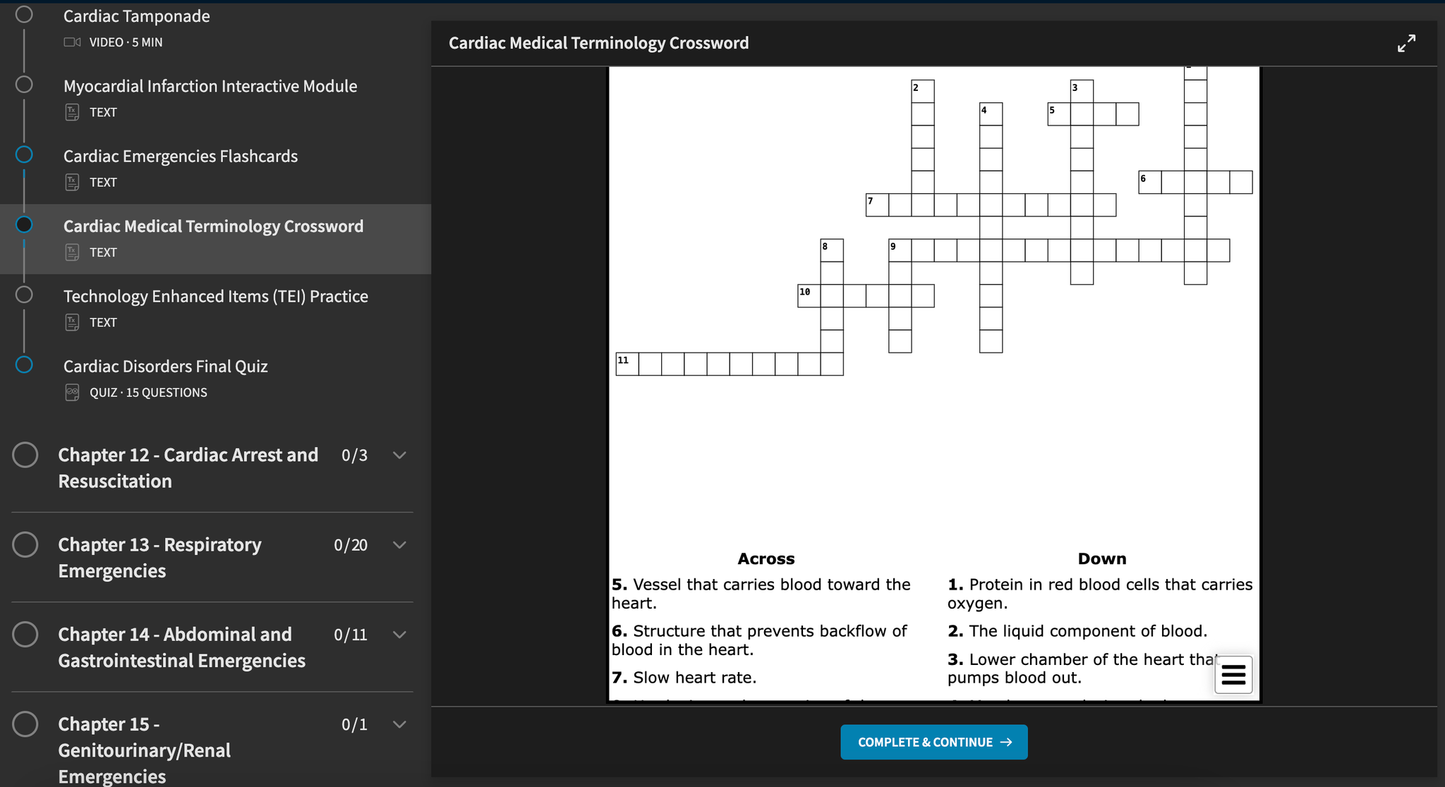Expand Chapter 13 Respiratory Emergencies chevron
1445x787 pixels.
coord(399,545)
